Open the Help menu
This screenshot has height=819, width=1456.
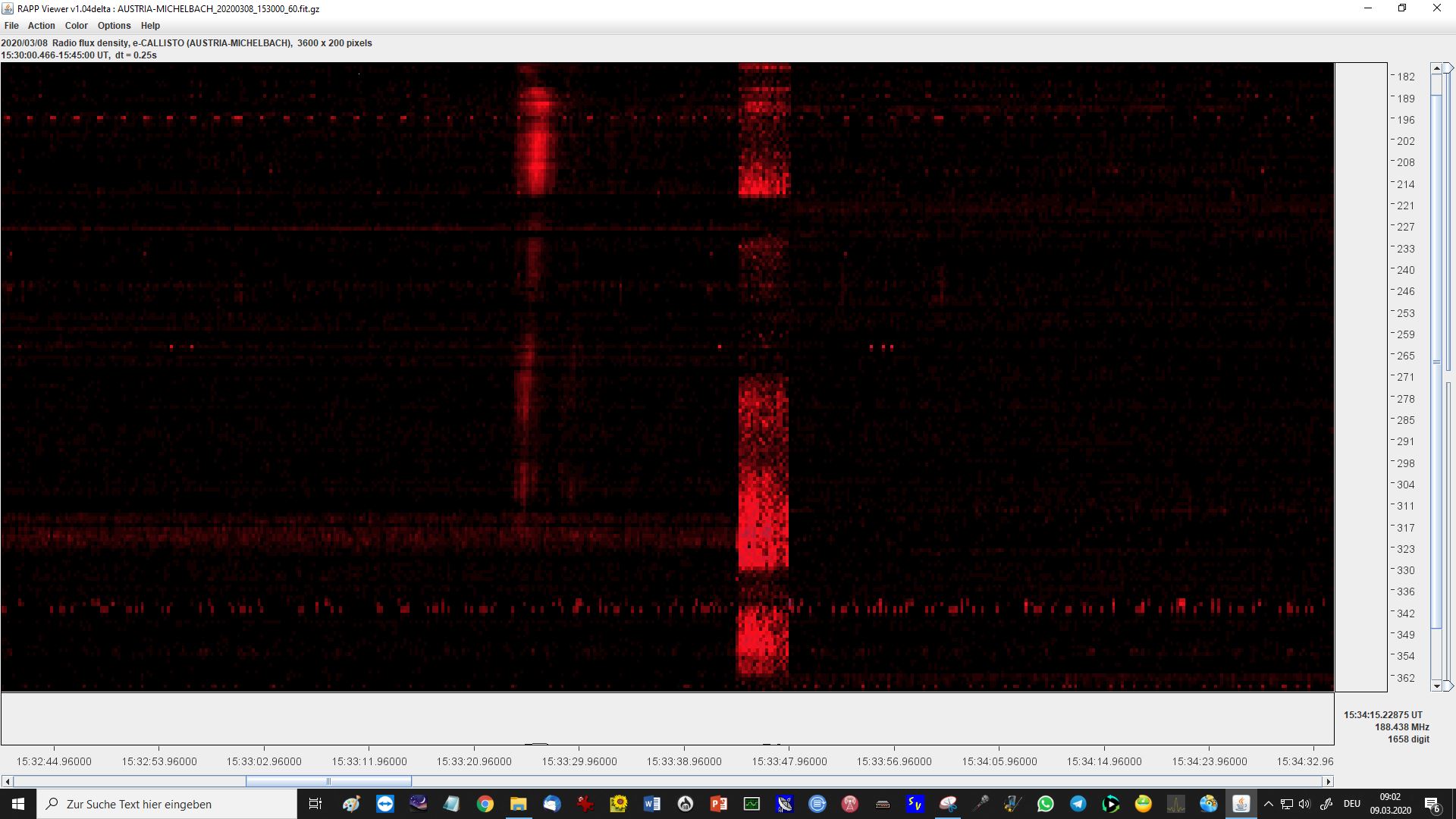[150, 25]
